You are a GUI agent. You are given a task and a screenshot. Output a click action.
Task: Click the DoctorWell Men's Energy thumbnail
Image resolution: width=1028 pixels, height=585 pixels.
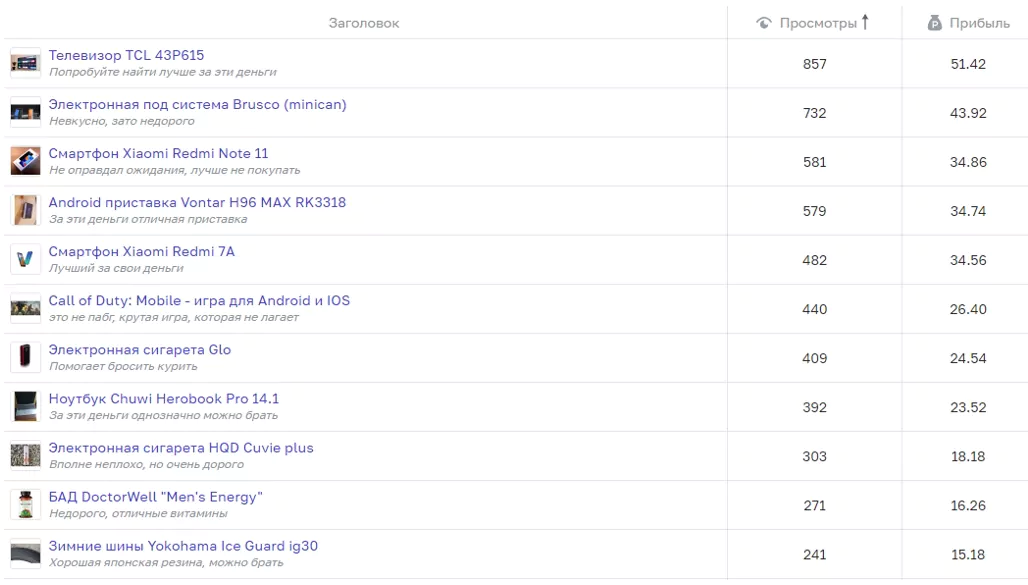(26, 505)
